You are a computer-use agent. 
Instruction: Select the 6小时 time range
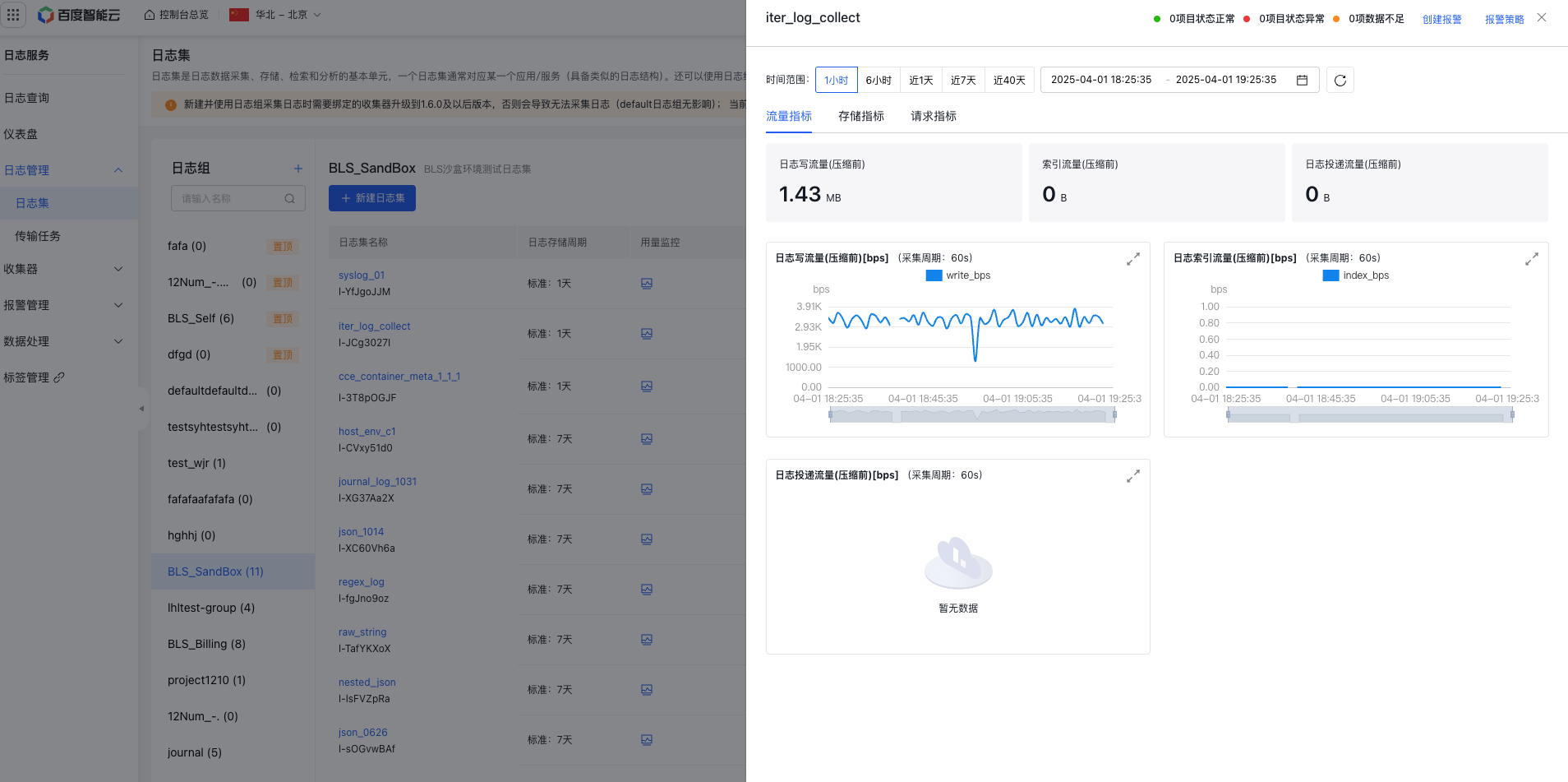pos(879,80)
